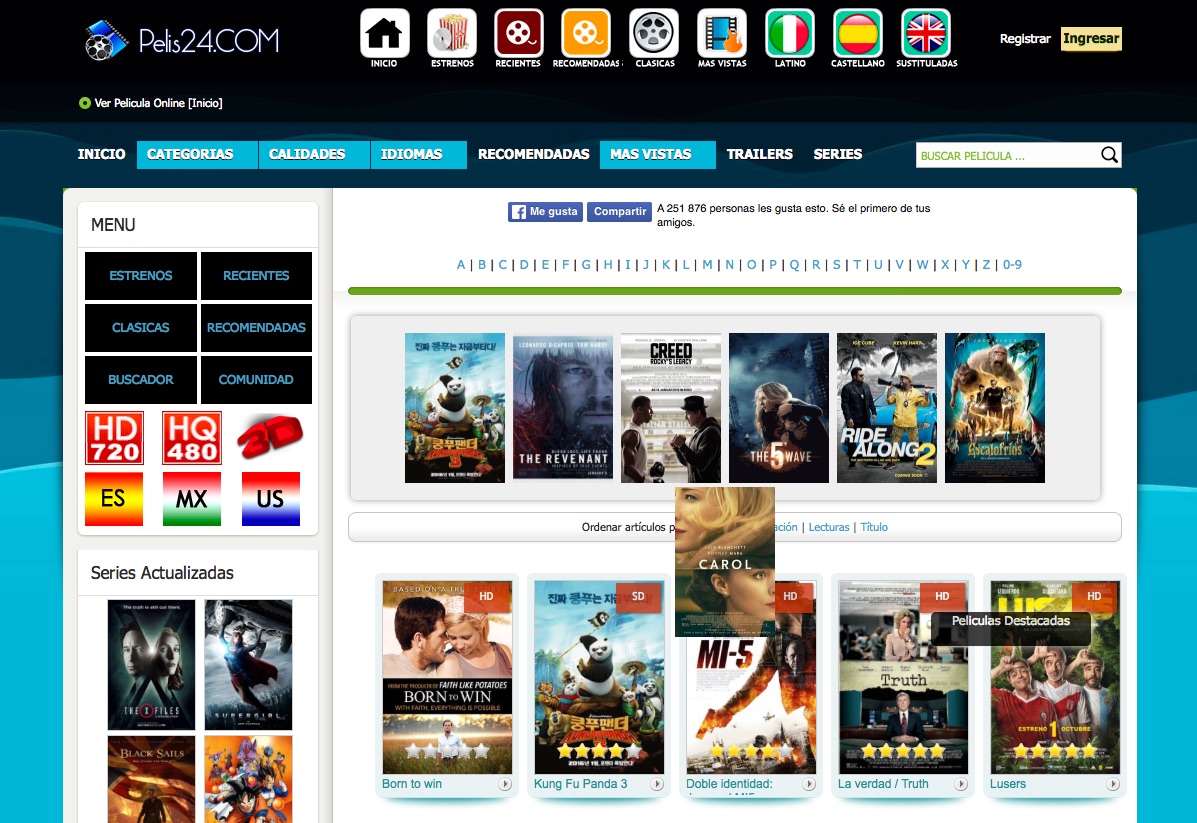Viewport: 1197px width, 823px height.
Task: Open The X-Files series thumbnail
Action: 151,665
